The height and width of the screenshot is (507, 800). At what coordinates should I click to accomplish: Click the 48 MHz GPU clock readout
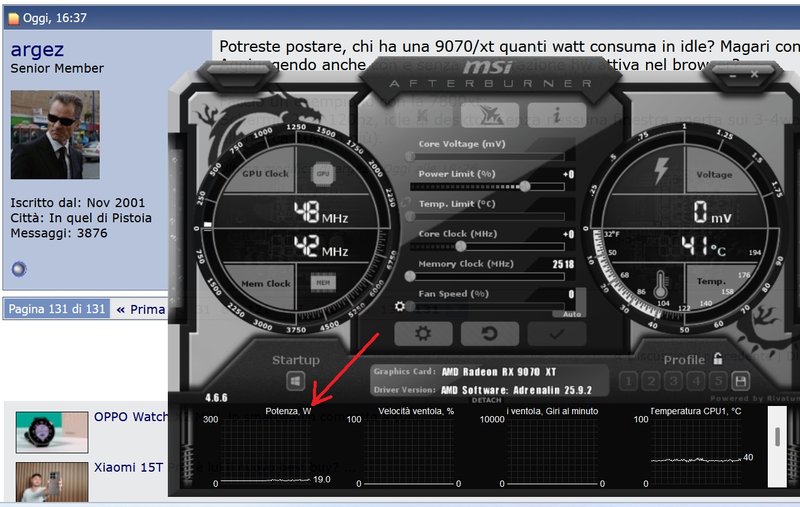321,212
